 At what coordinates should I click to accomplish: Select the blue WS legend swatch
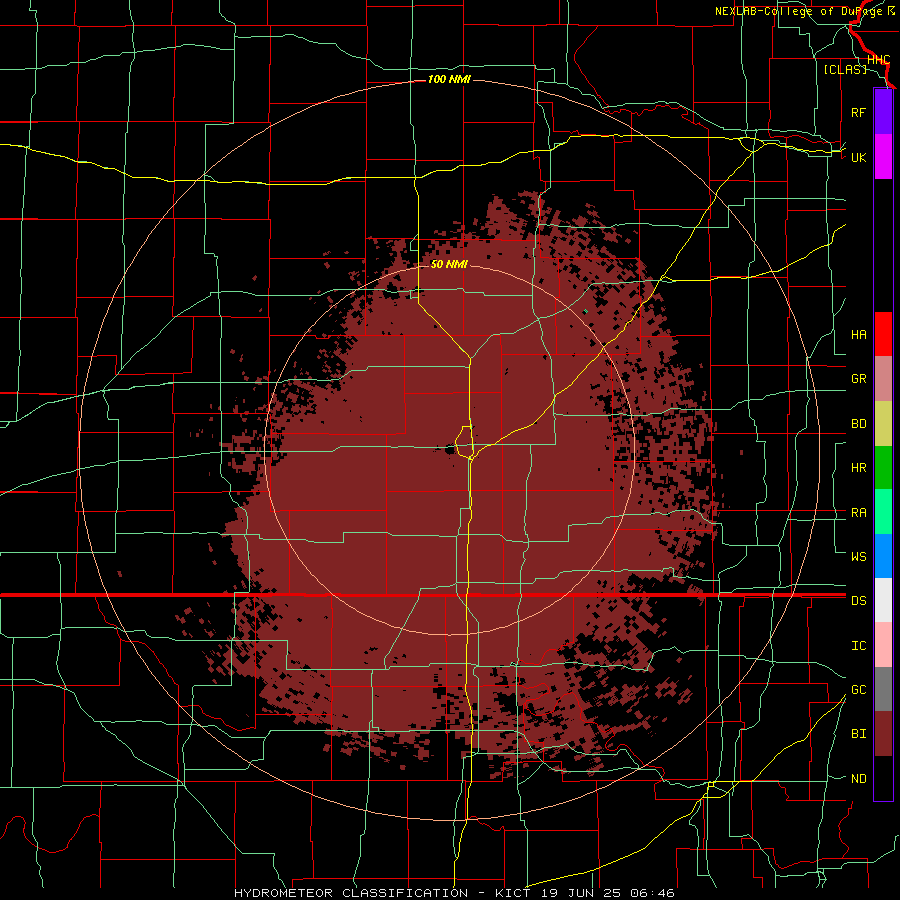coord(883,556)
